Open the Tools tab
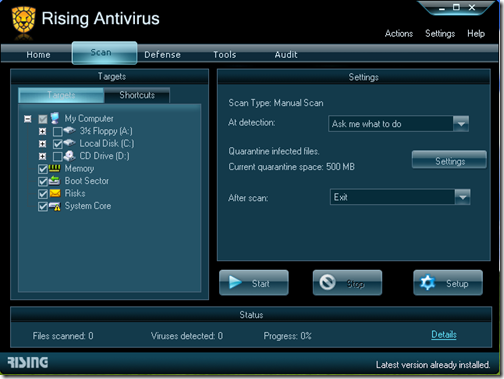The width and height of the screenshot is (504, 379). click(x=225, y=55)
